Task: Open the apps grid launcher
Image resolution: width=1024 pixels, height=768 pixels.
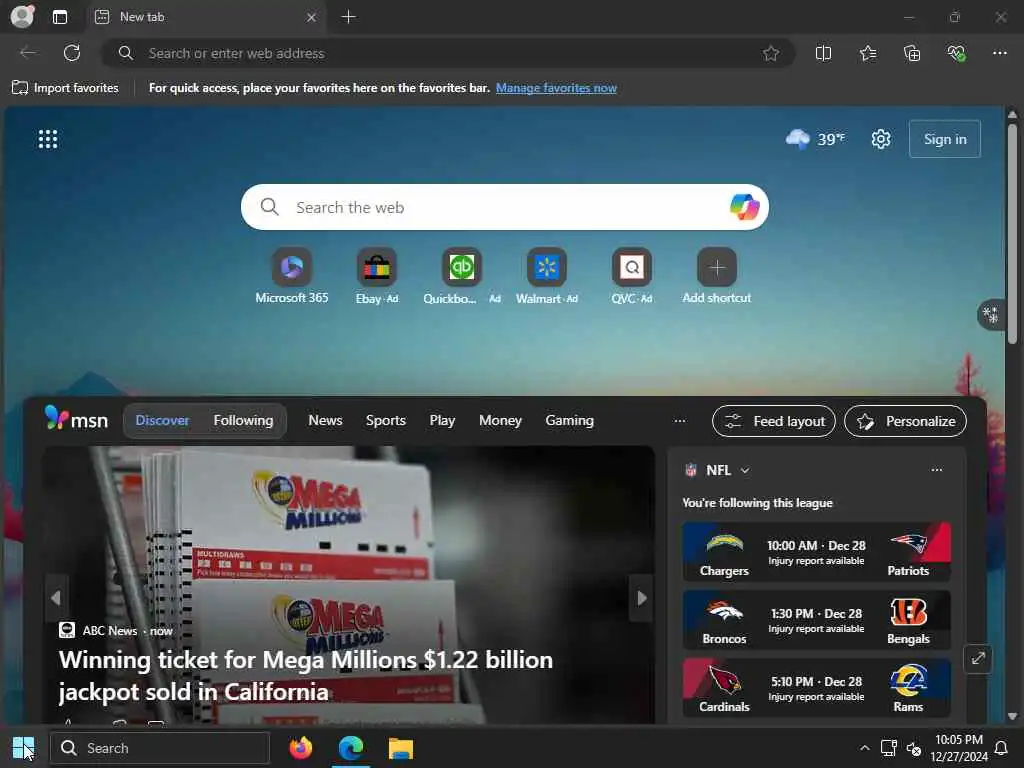Action: coord(48,139)
